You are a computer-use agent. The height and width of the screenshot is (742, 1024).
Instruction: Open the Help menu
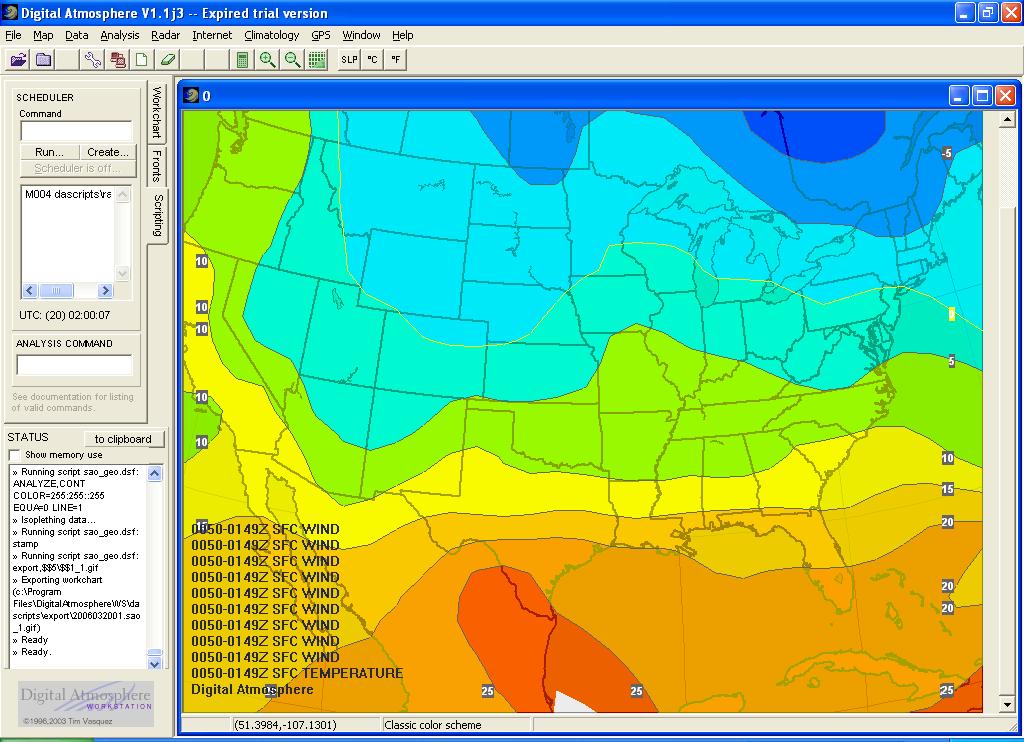click(402, 35)
